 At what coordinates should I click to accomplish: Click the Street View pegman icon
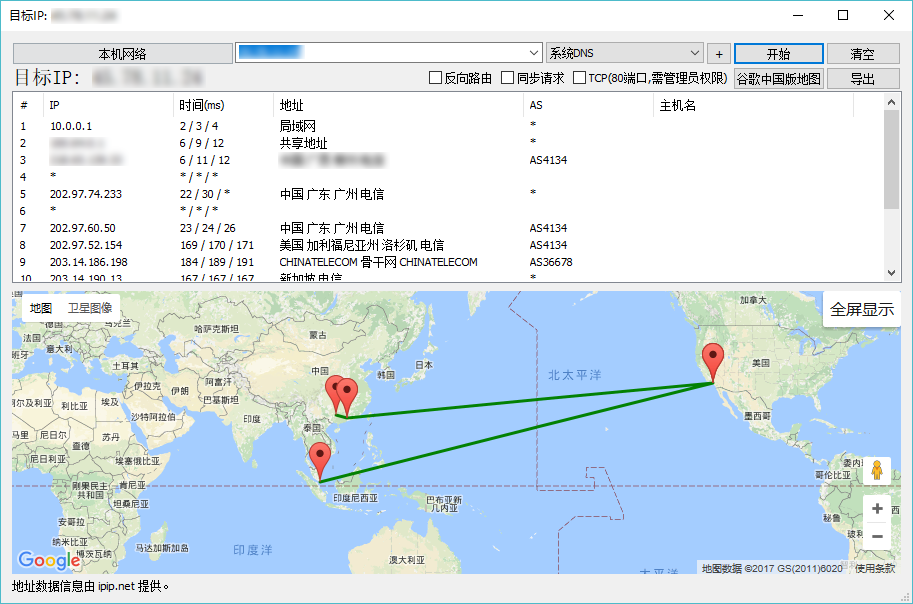point(877,470)
